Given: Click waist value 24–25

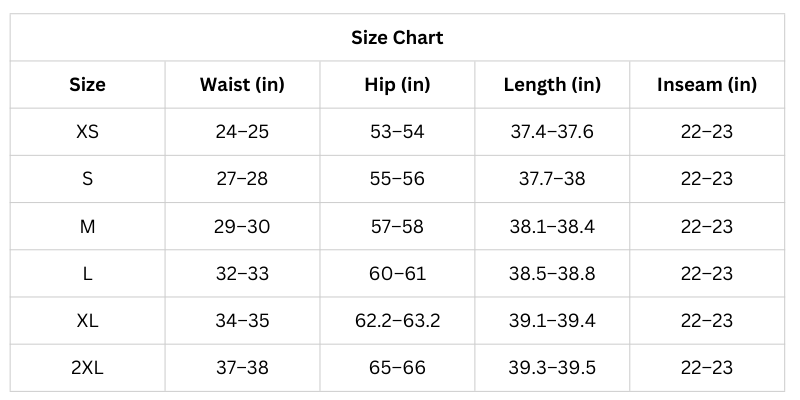Looking at the screenshot, I should (242, 132).
